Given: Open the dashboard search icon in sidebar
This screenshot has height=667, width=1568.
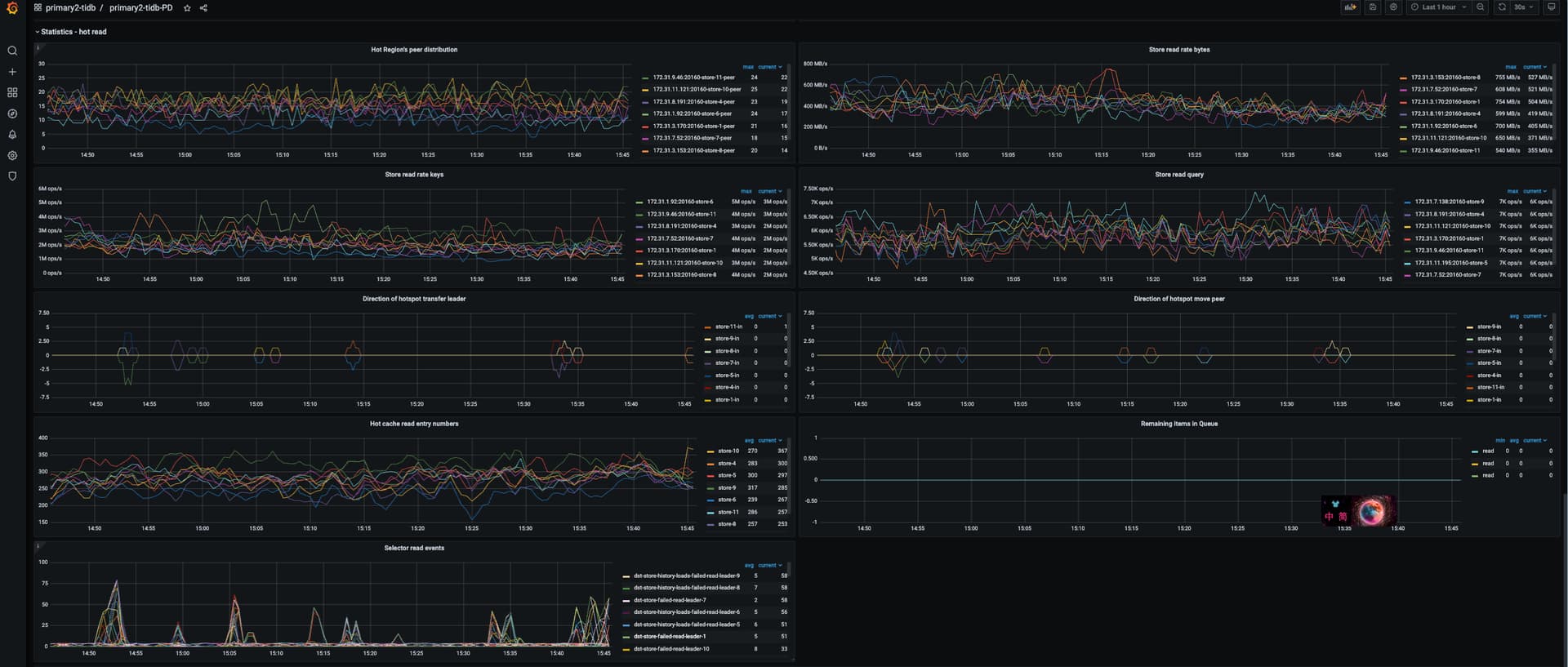Looking at the screenshot, I should [12, 51].
